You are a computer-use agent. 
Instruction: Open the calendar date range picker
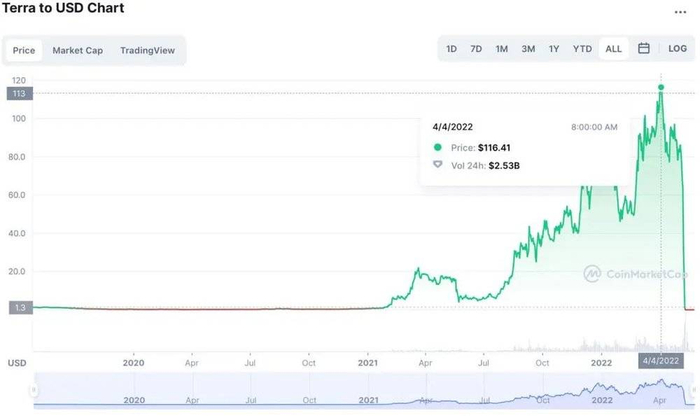[x=644, y=48]
